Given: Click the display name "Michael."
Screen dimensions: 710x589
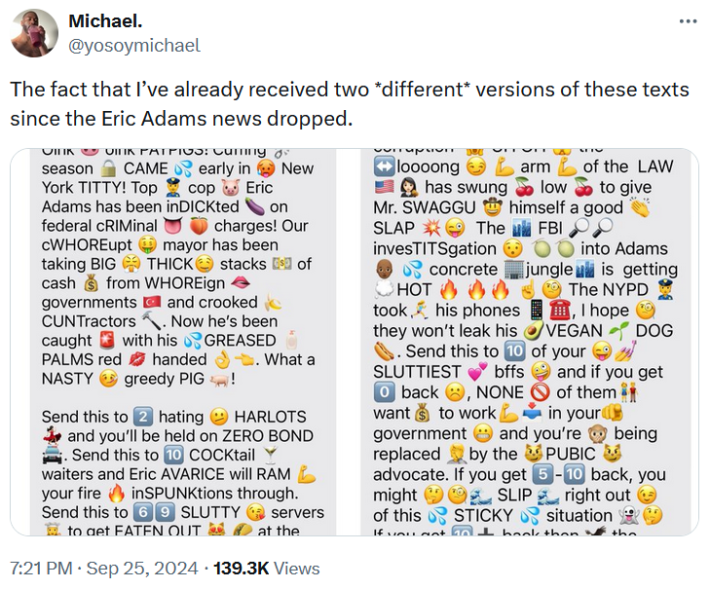Looking at the screenshot, I should tap(105, 21).
